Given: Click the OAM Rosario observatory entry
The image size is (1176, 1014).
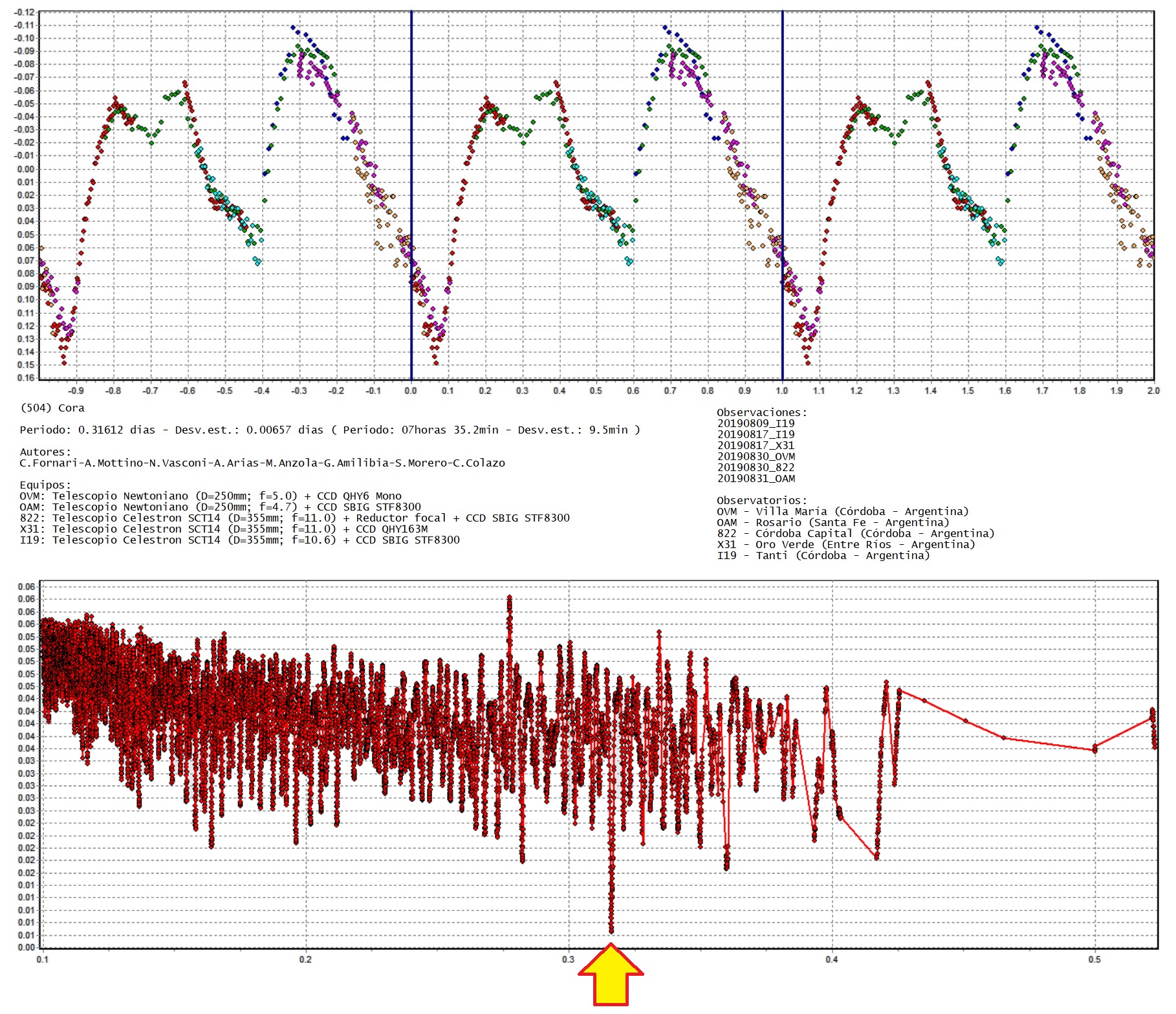Looking at the screenshot, I should tap(833, 522).
